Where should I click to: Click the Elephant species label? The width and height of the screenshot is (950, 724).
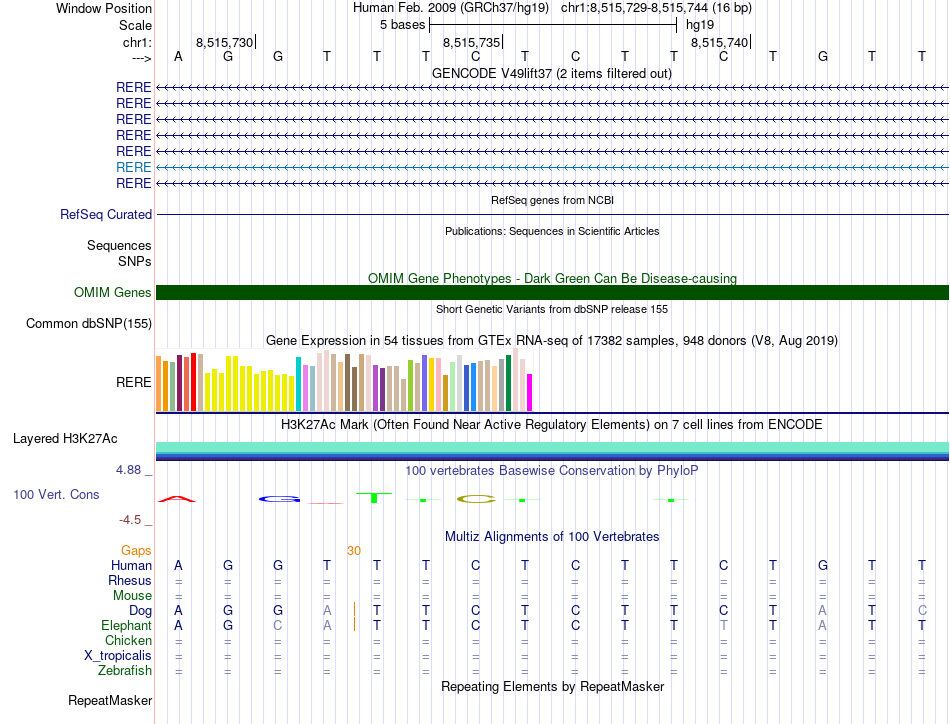pos(127,625)
